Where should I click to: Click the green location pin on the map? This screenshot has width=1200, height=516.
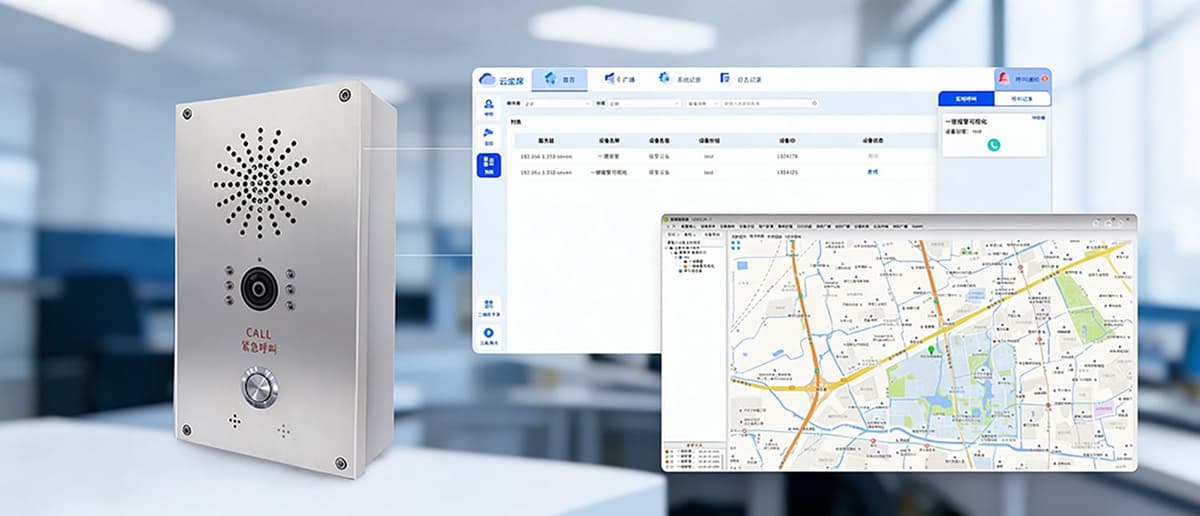pos(931,351)
